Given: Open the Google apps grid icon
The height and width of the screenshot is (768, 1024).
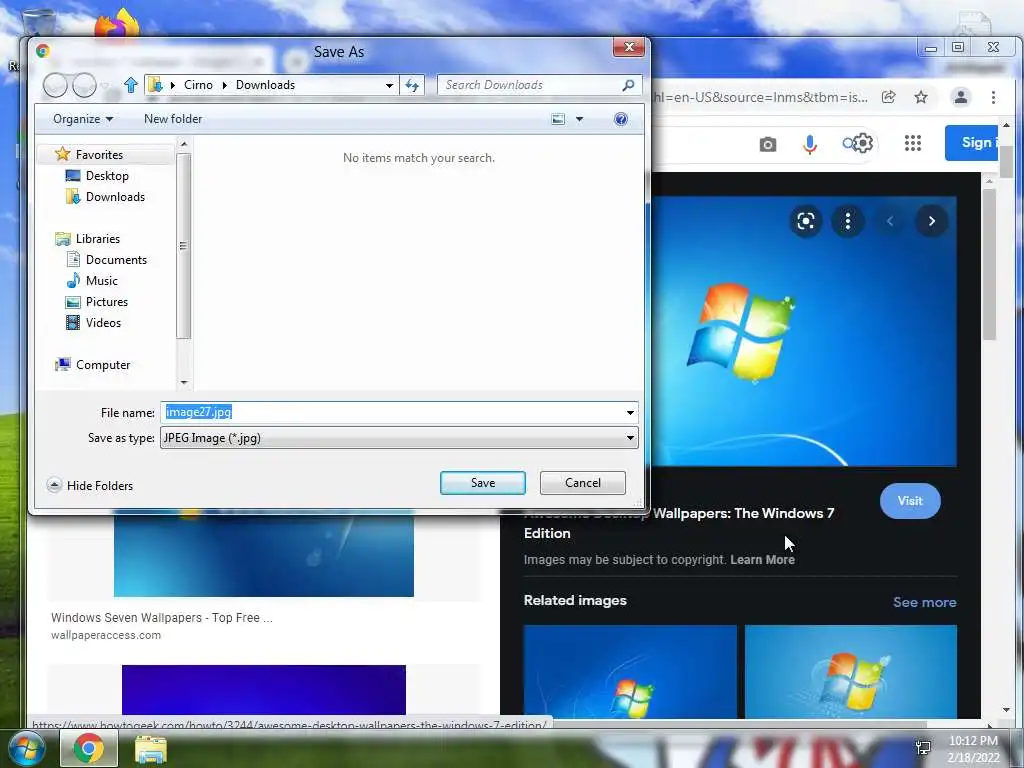Looking at the screenshot, I should pos(913,143).
